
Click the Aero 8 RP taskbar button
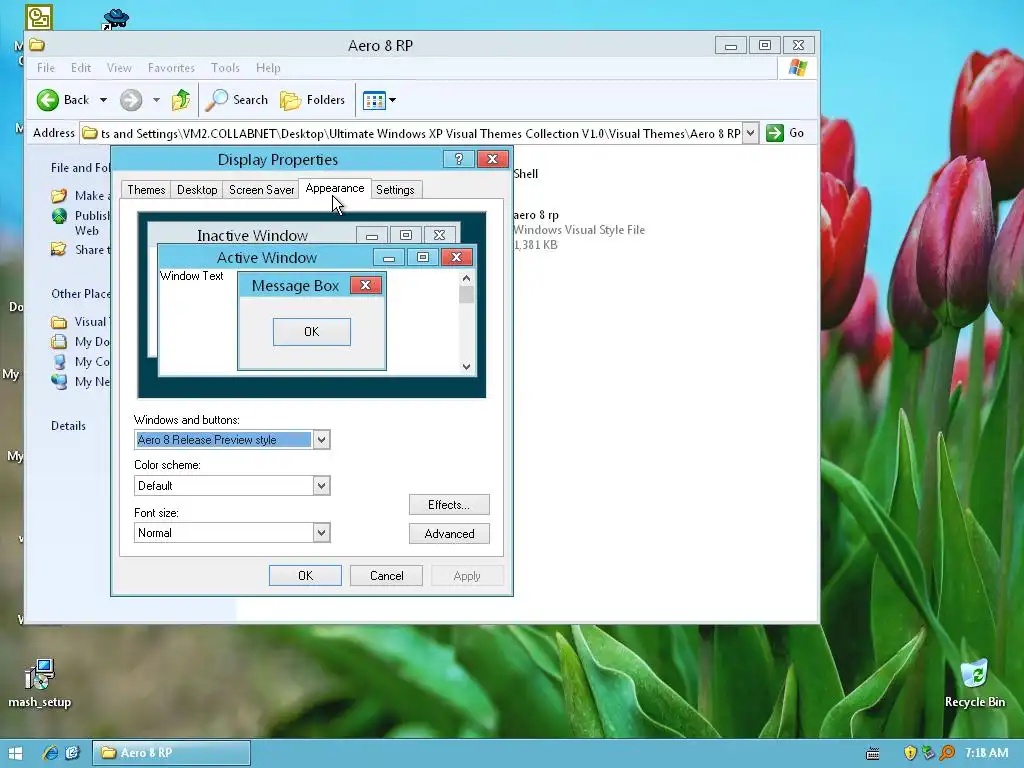tap(171, 753)
